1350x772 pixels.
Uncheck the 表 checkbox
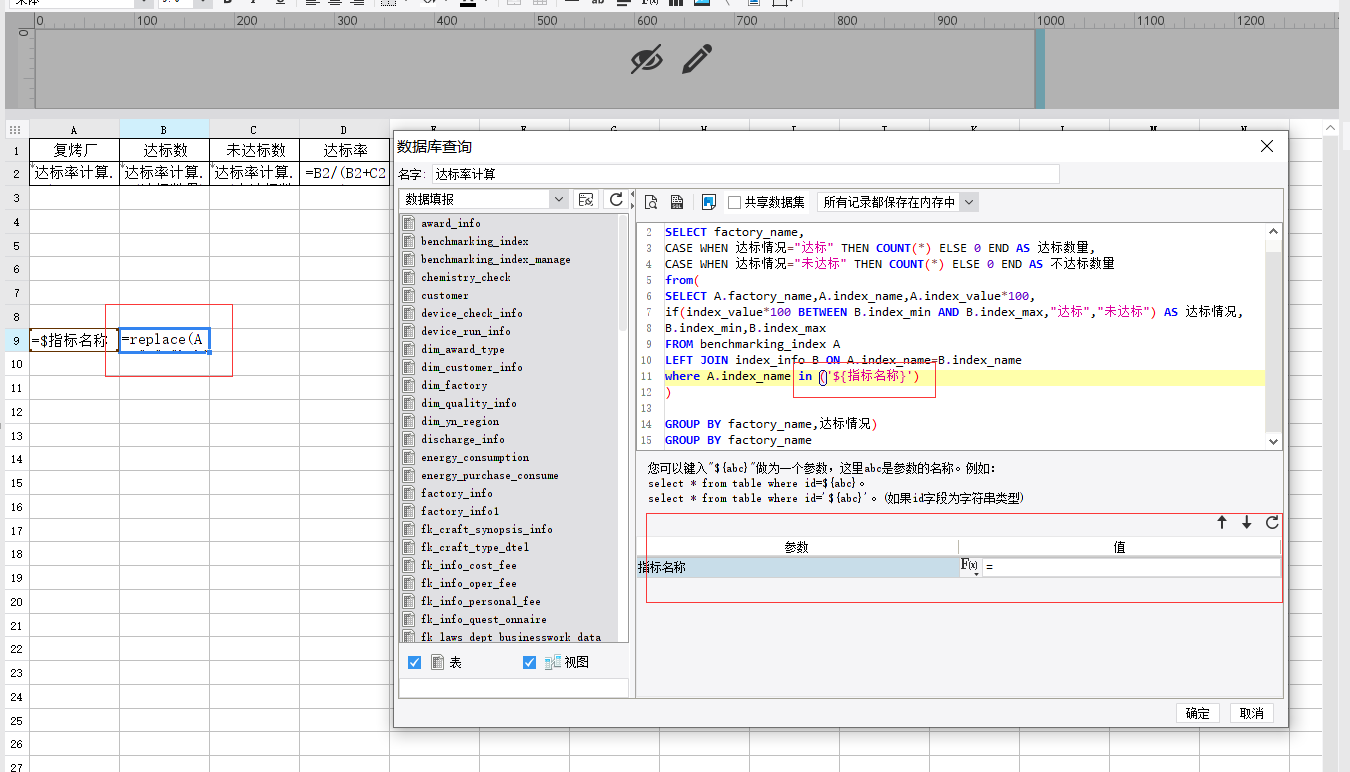[x=415, y=662]
